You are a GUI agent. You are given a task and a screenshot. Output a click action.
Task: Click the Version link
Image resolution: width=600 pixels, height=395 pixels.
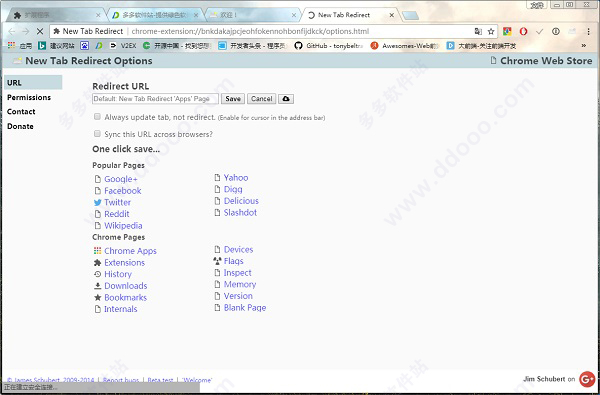point(238,296)
